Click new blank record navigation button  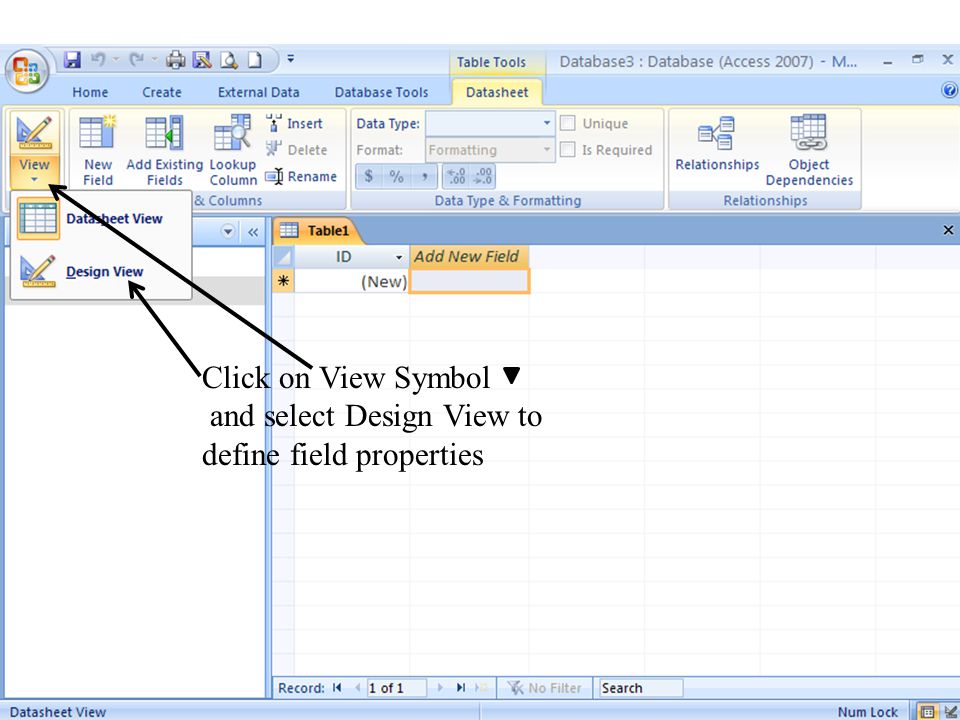click(481, 688)
